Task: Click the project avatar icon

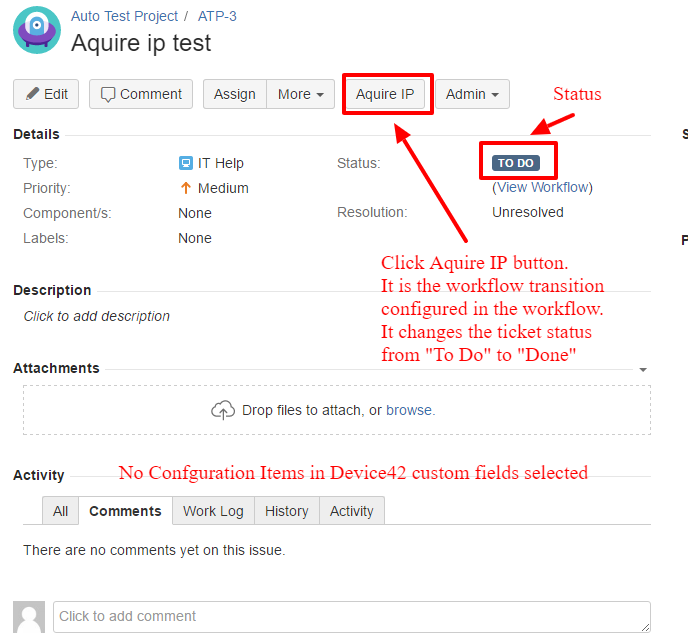Action: coord(37,29)
